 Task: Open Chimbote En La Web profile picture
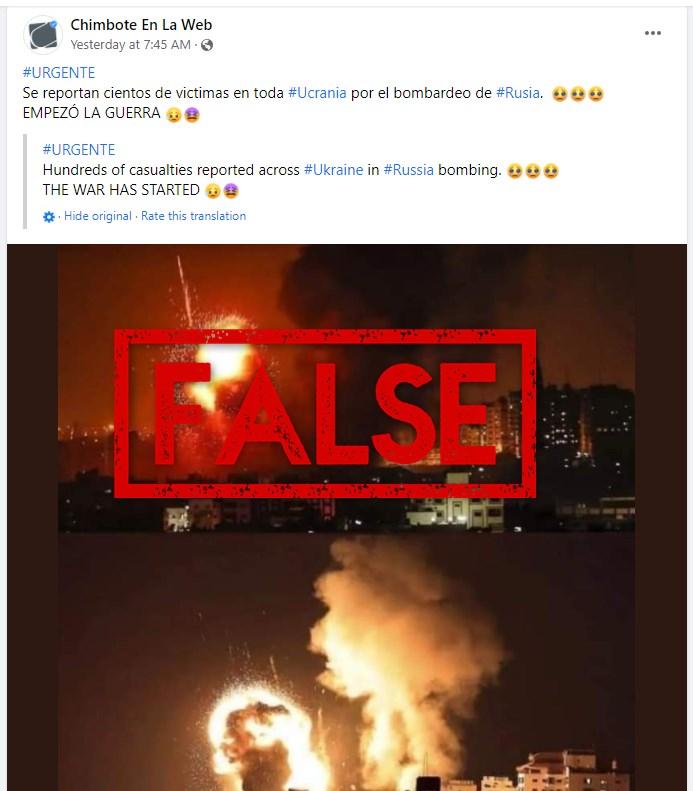point(43,35)
